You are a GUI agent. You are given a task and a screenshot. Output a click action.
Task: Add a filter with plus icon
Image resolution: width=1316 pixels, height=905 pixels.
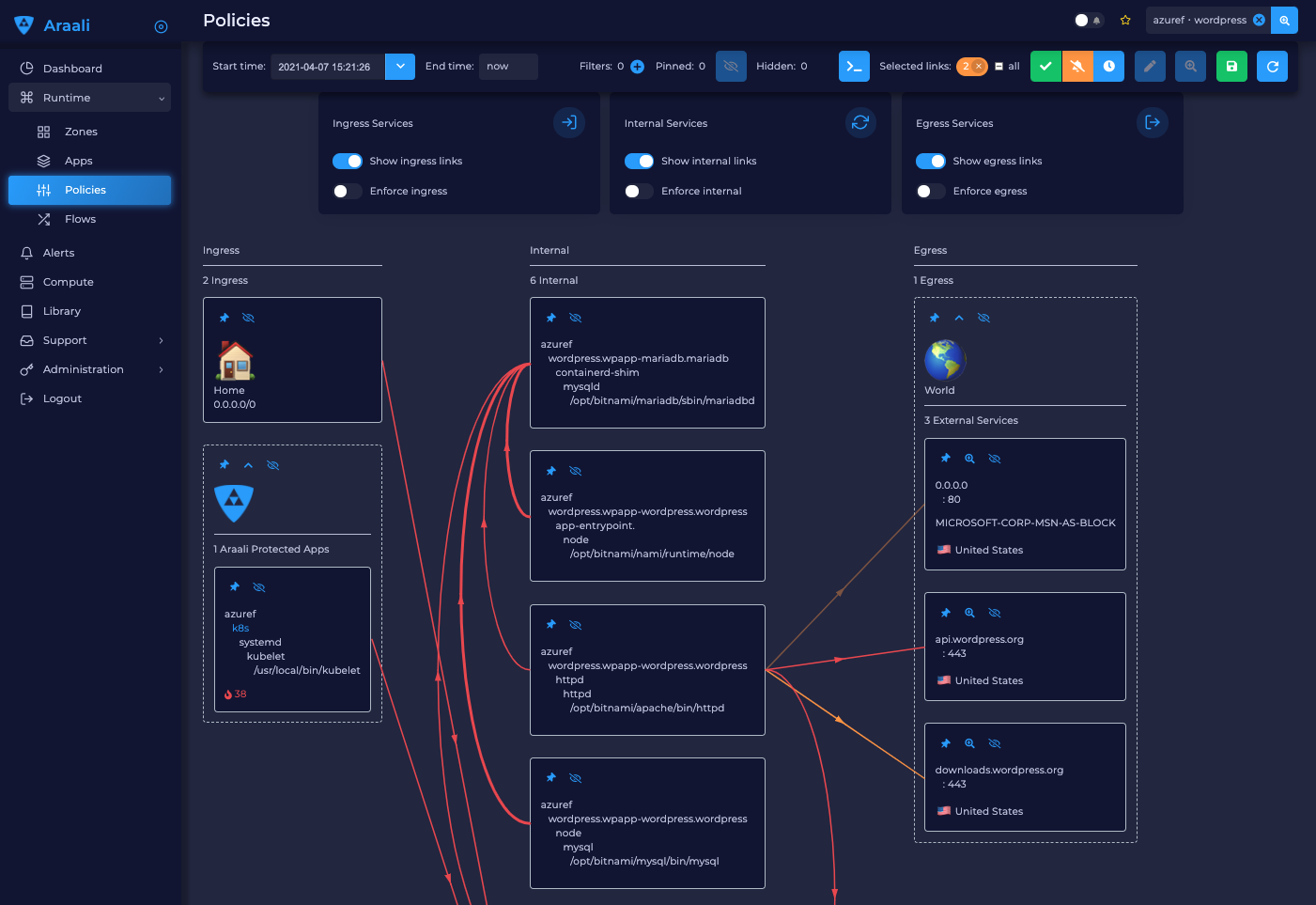[x=637, y=67]
